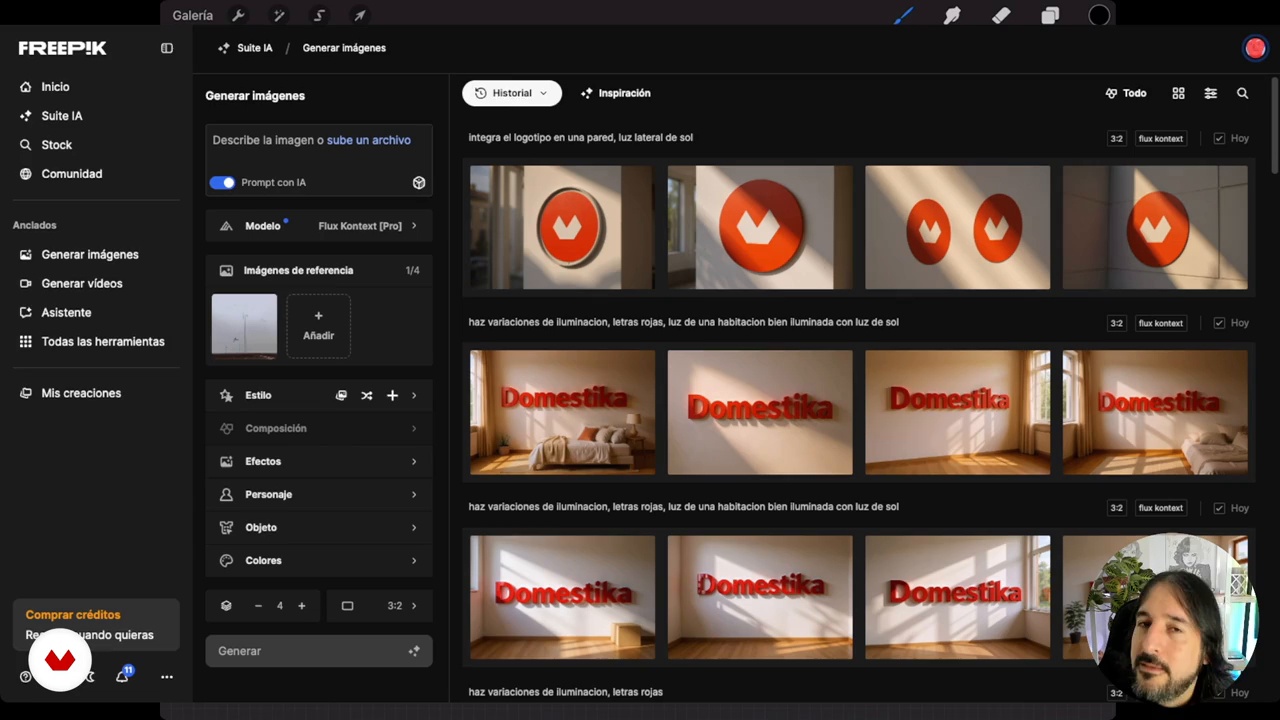Open the Modelo Flux Kontext [Pro] selector

[319, 226]
